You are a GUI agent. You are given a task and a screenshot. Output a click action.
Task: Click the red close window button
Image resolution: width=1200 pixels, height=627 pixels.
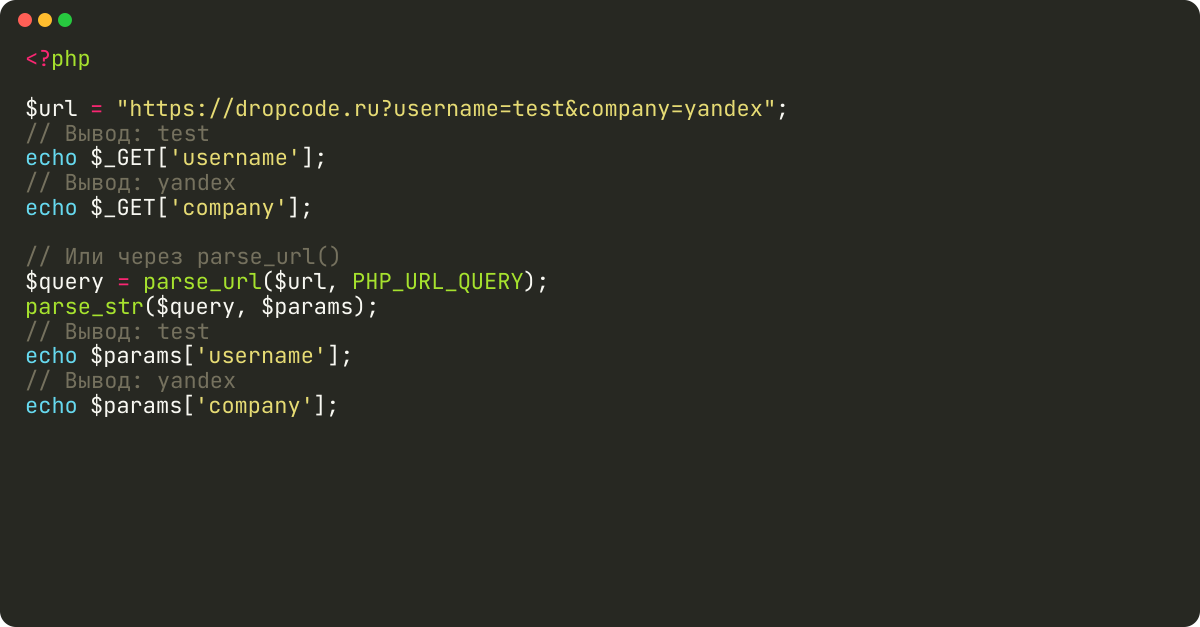pos(25,20)
